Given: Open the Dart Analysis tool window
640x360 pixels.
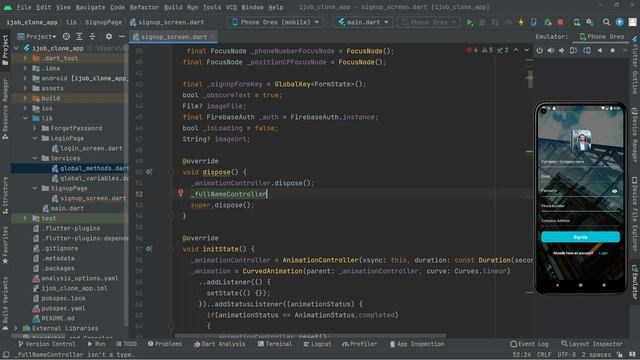Looking at the screenshot, I should (x=220, y=344).
